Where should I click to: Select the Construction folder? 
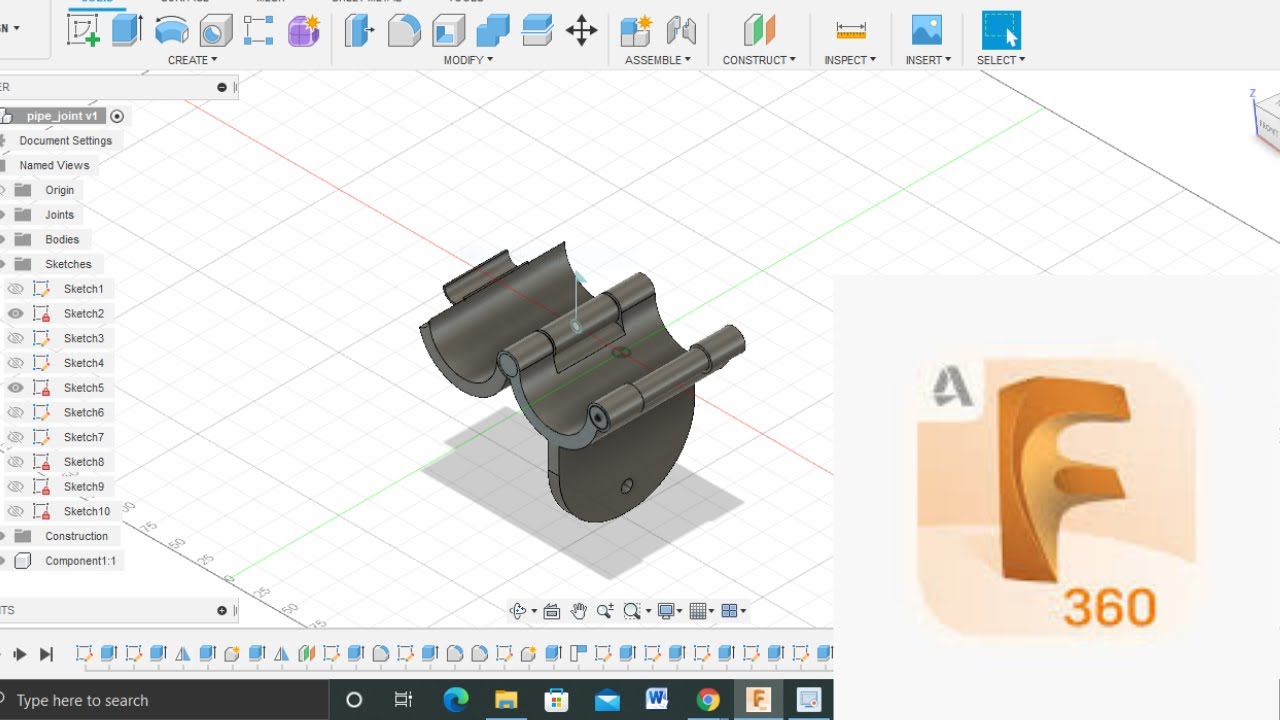pyautogui.click(x=76, y=536)
